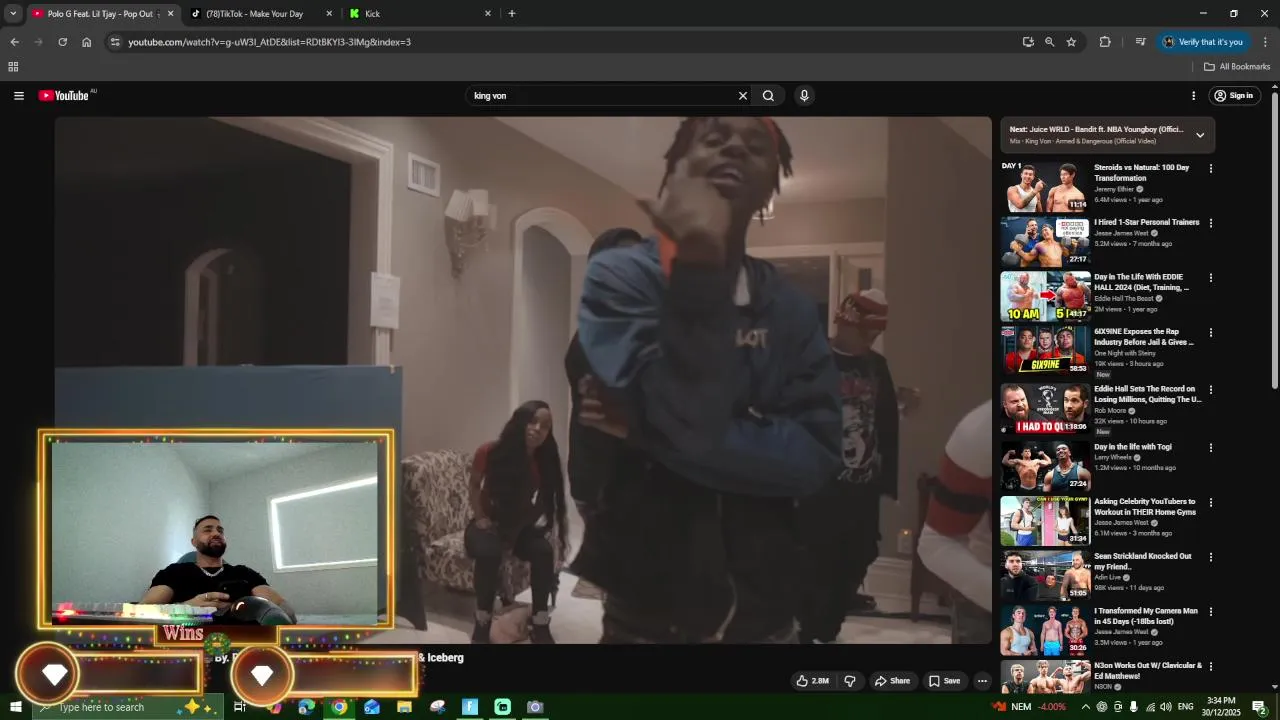
Task: Dislike this video
Action: point(850,681)
